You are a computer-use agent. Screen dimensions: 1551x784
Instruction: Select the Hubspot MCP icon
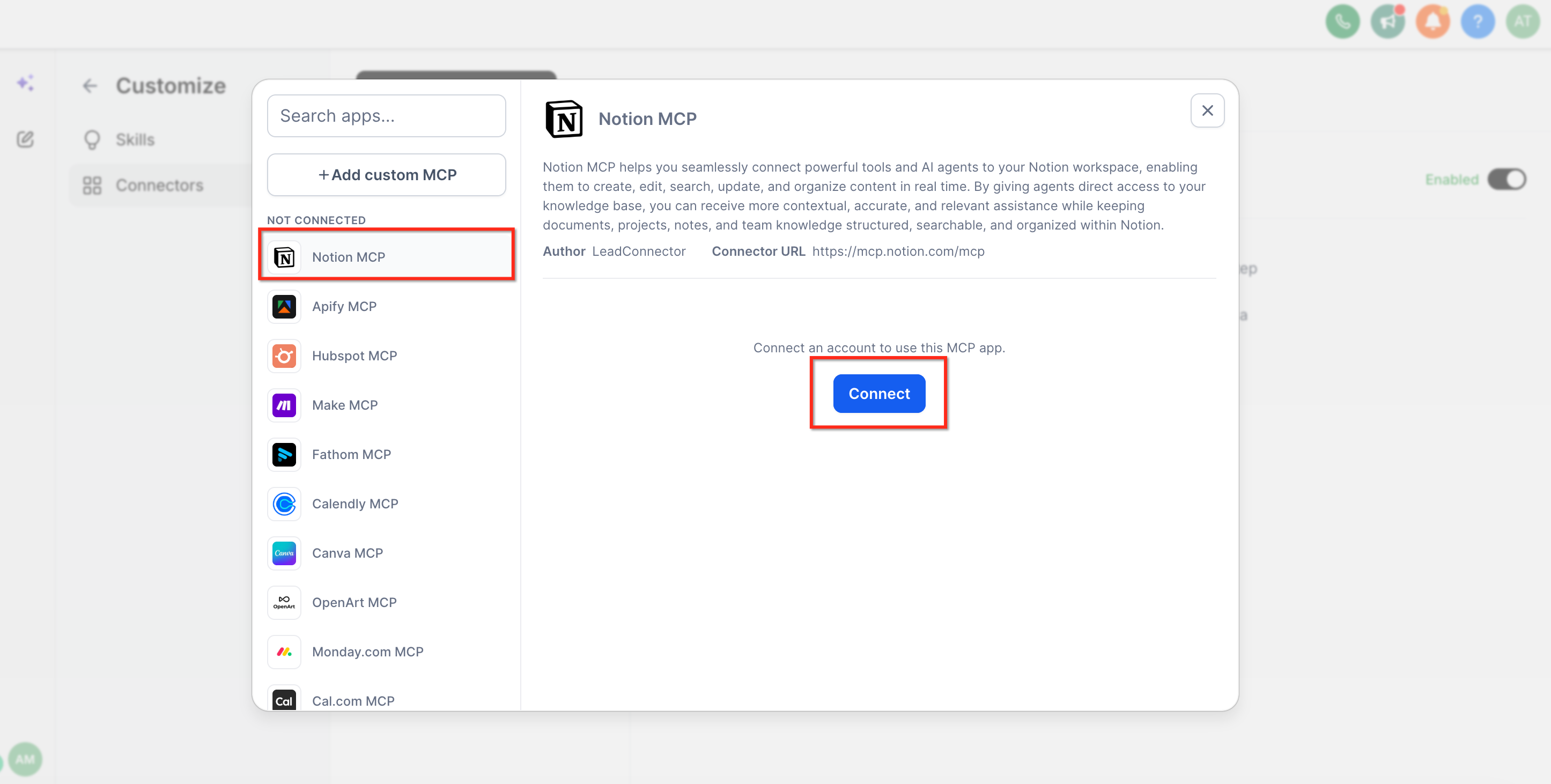[x=284, y=357]
